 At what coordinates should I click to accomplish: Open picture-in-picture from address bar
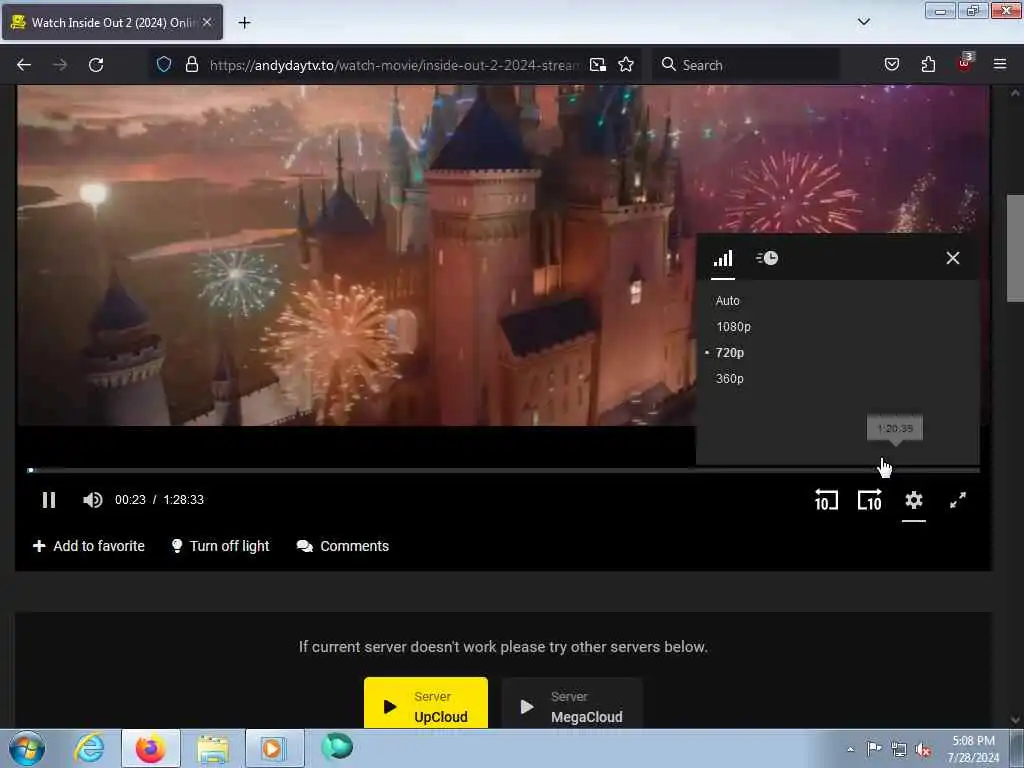pyautogui.click(x=598, y=65)
